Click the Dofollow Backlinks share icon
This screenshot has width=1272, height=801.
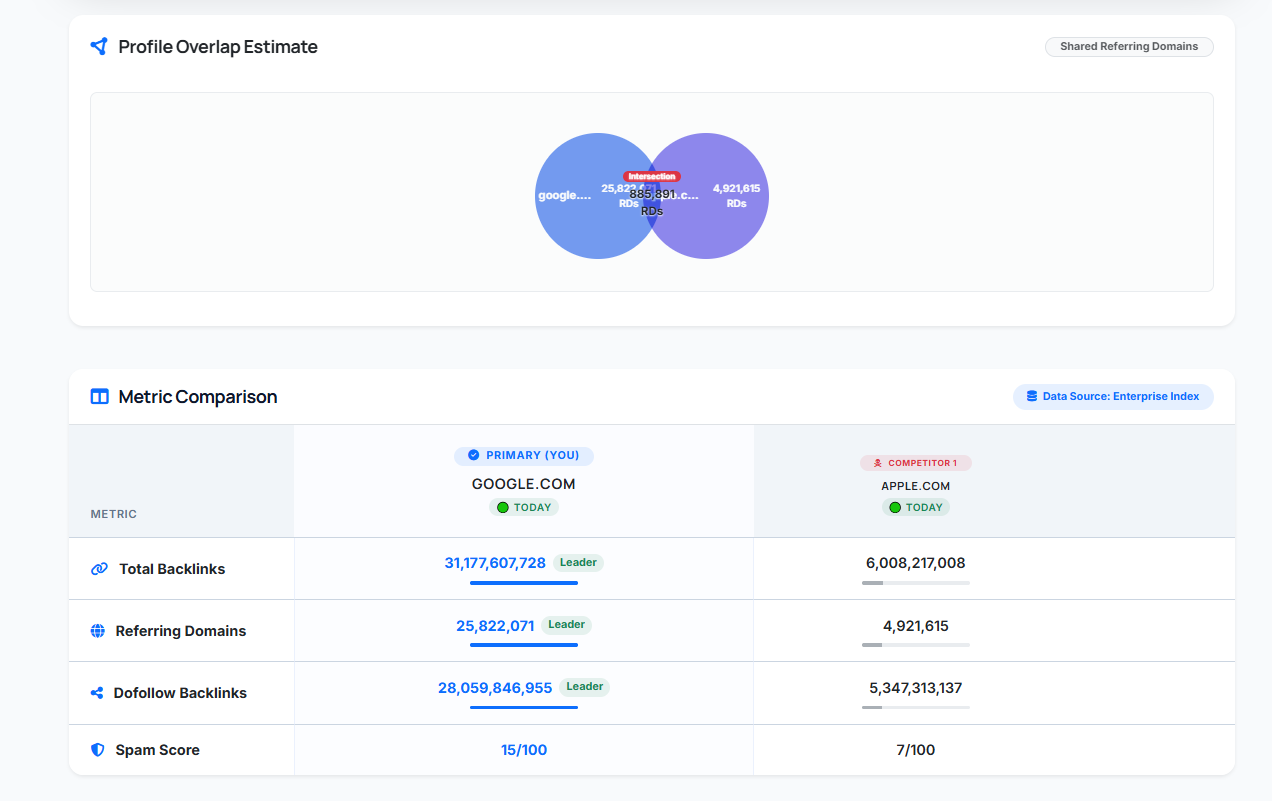click(x=97, y=693)
